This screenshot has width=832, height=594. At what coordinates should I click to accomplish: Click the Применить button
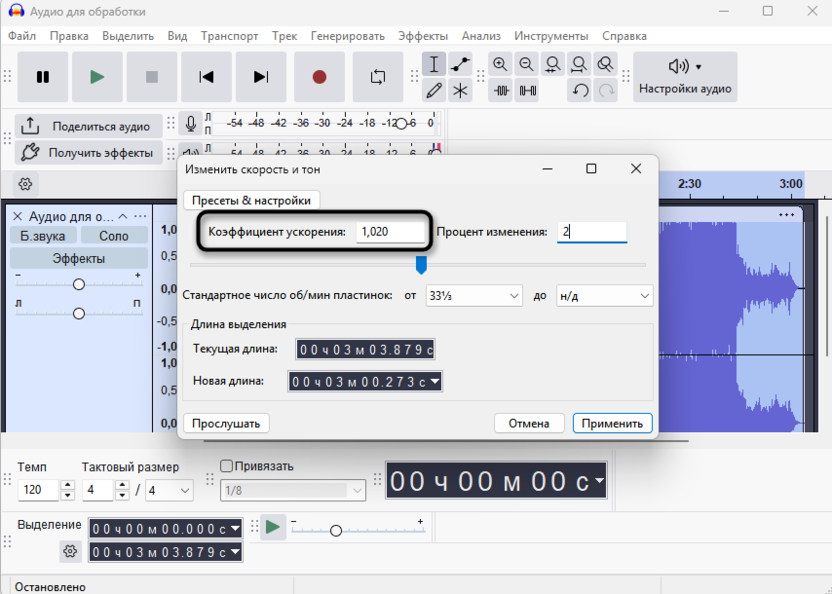click(612, 423)
